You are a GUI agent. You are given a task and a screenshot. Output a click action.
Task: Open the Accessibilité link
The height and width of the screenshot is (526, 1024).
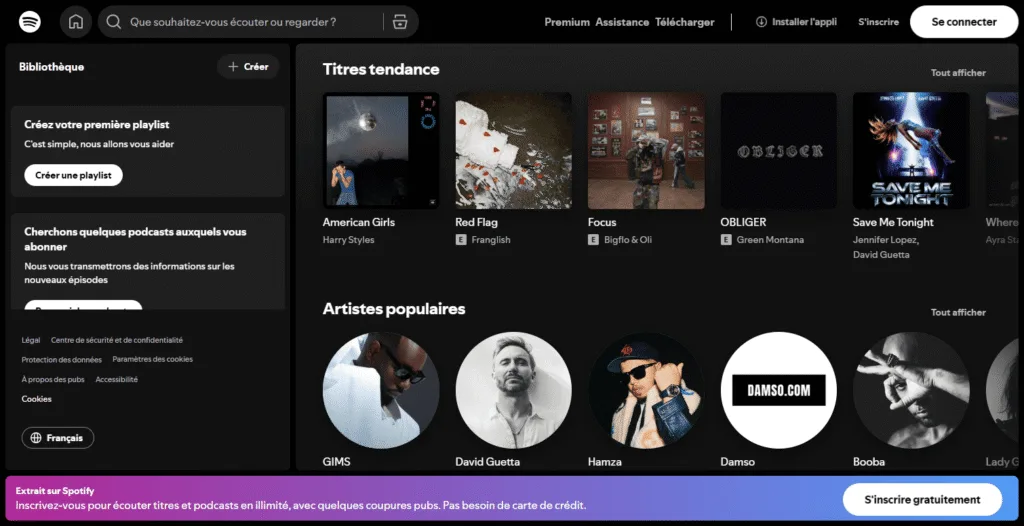[x=116, y=380]
